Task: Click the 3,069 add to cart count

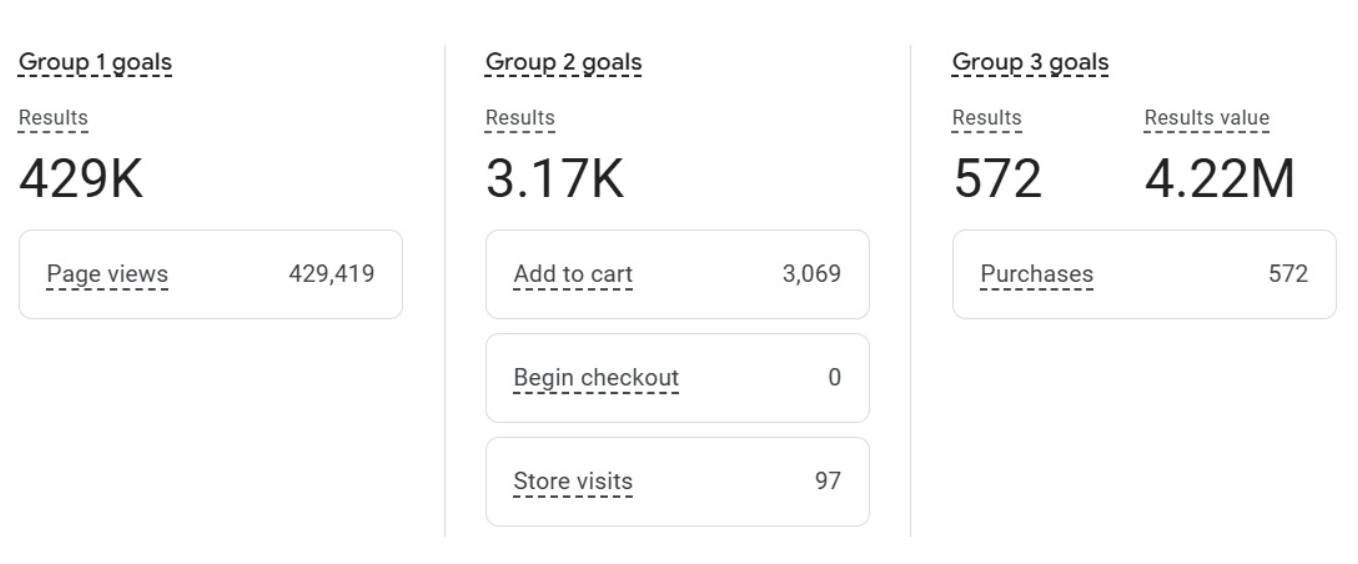Action: [x=811, y=274]
